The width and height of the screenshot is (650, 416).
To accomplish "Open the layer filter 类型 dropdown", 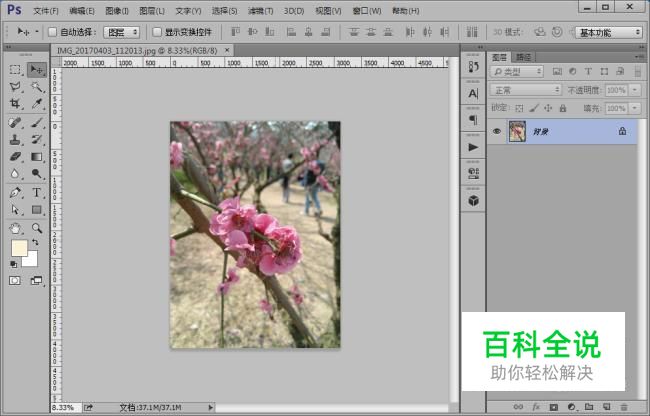I will (517, 72).
